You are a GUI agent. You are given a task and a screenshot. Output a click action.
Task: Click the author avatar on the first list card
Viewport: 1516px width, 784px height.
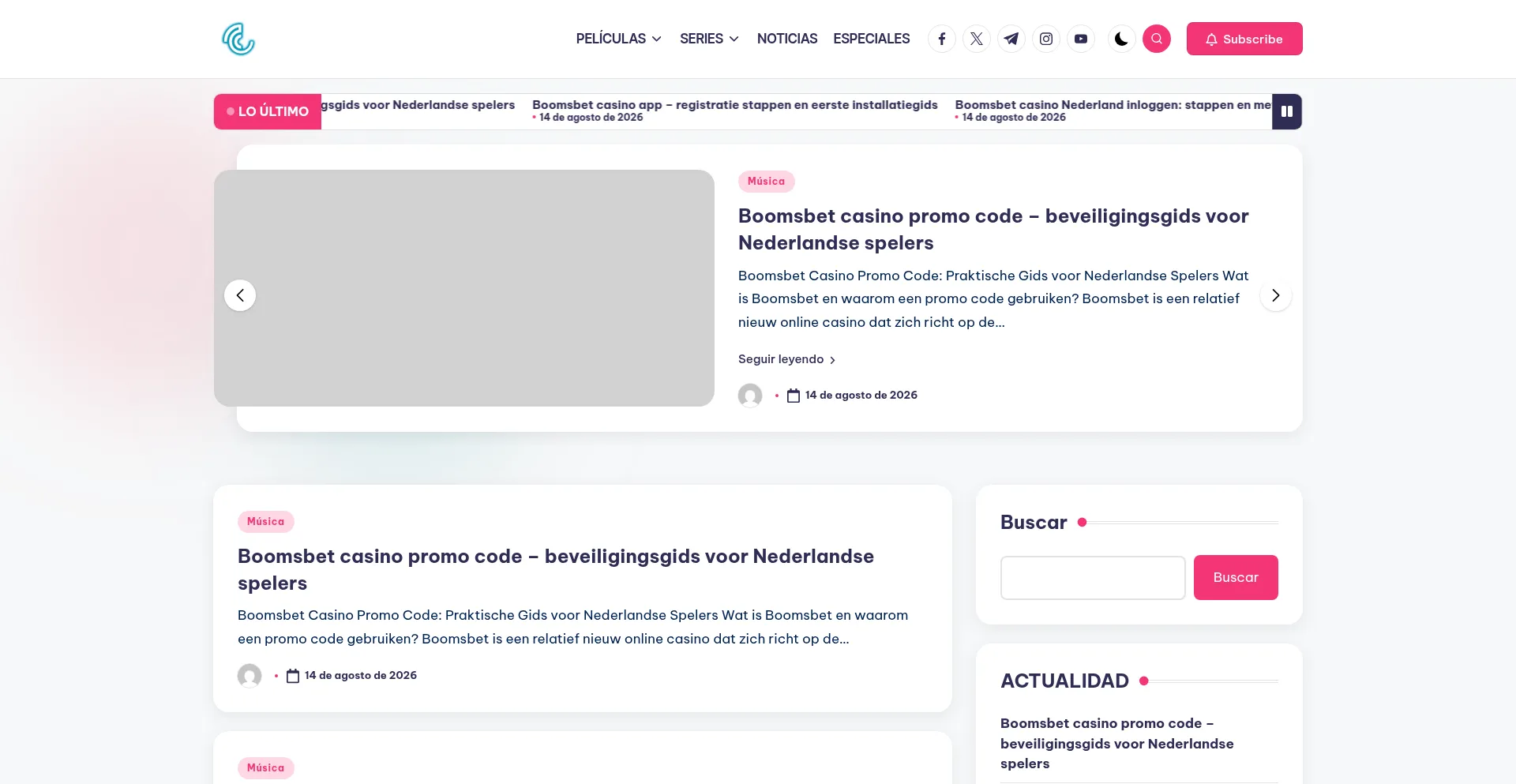point(250,676)
